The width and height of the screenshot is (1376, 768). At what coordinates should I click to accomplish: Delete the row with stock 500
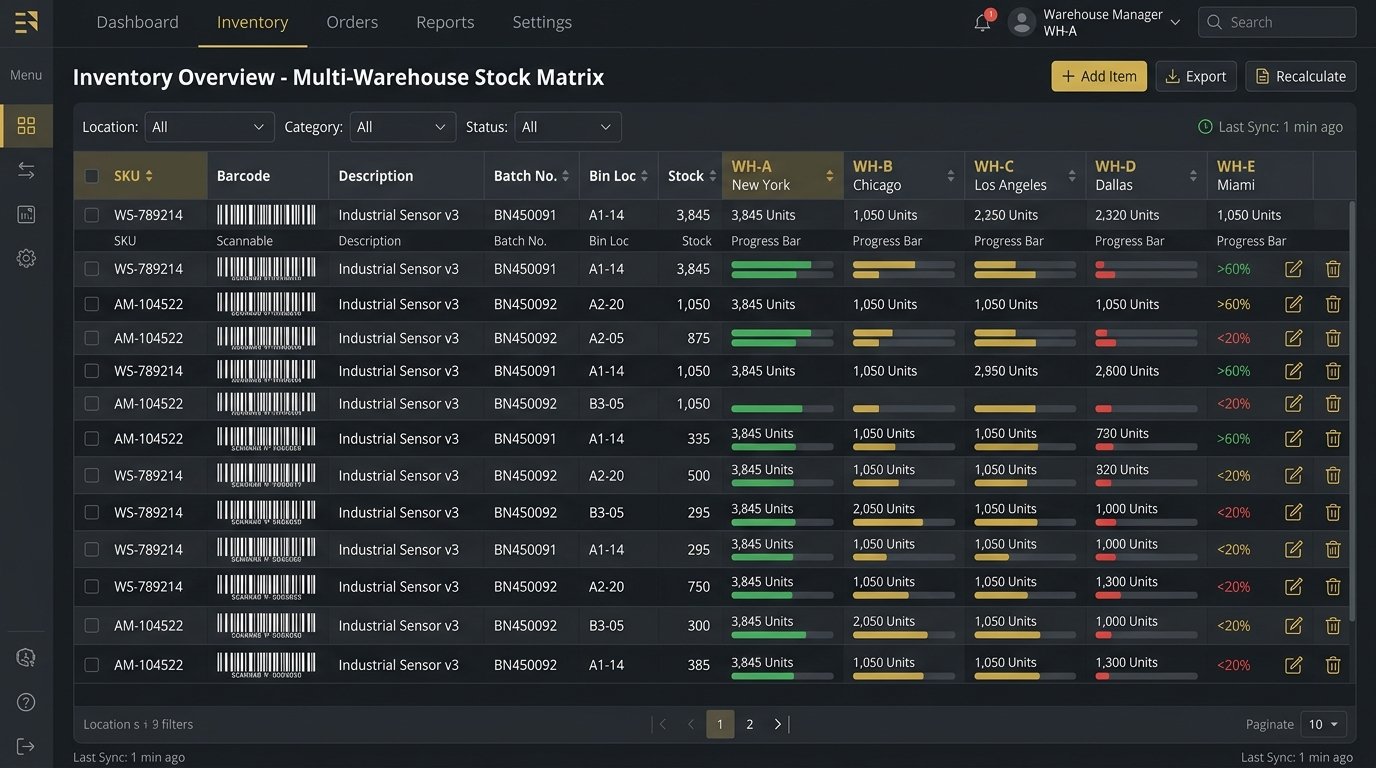tap(1333, 475)
